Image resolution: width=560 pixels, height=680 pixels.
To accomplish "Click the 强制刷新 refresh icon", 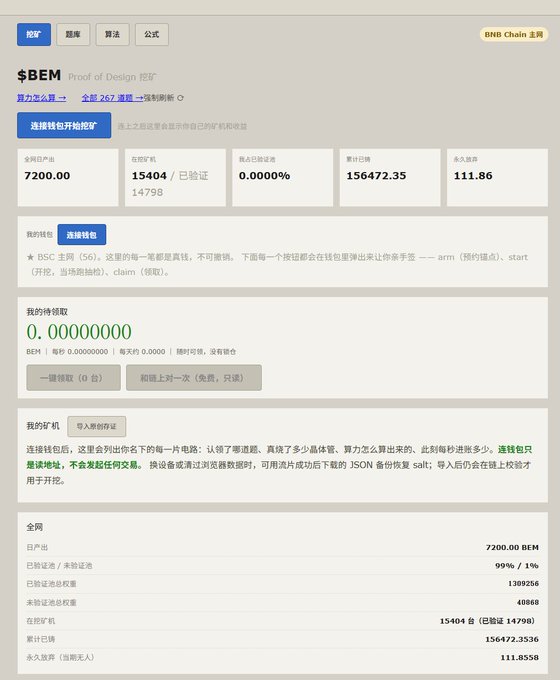I will click(180, 98).
